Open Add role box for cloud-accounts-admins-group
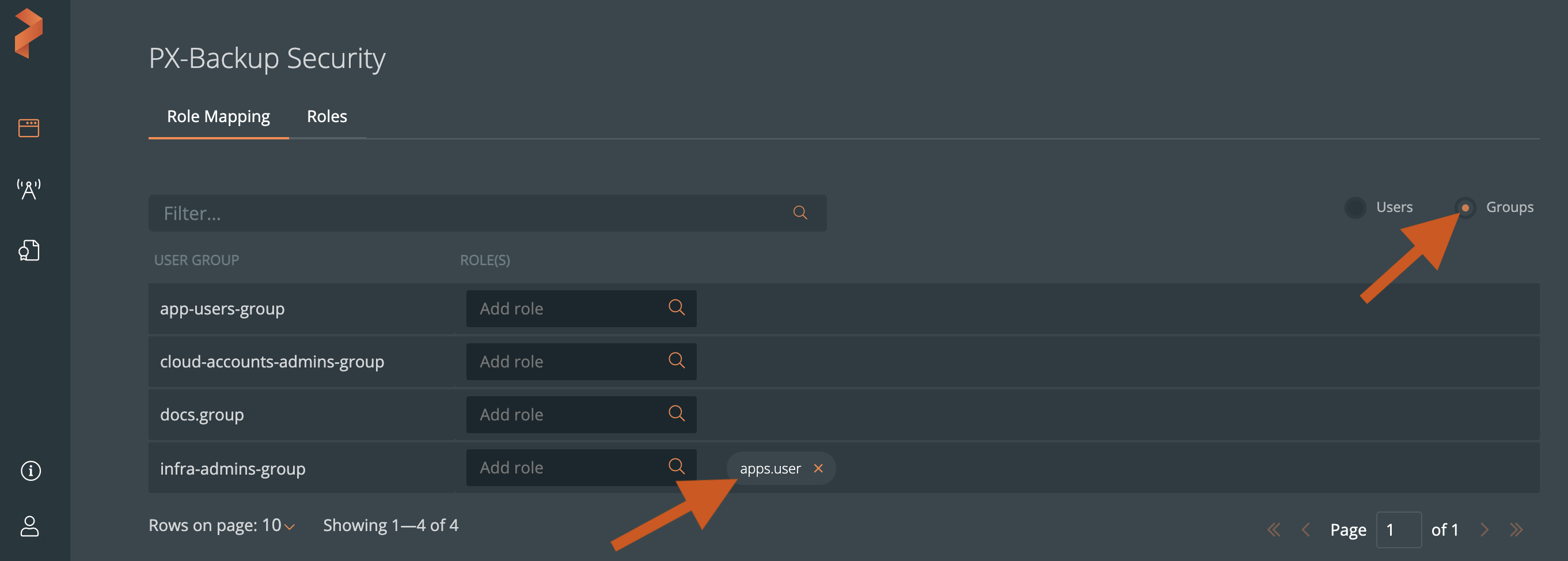This screenshot has width=1568, height=561. coord(566,361)
